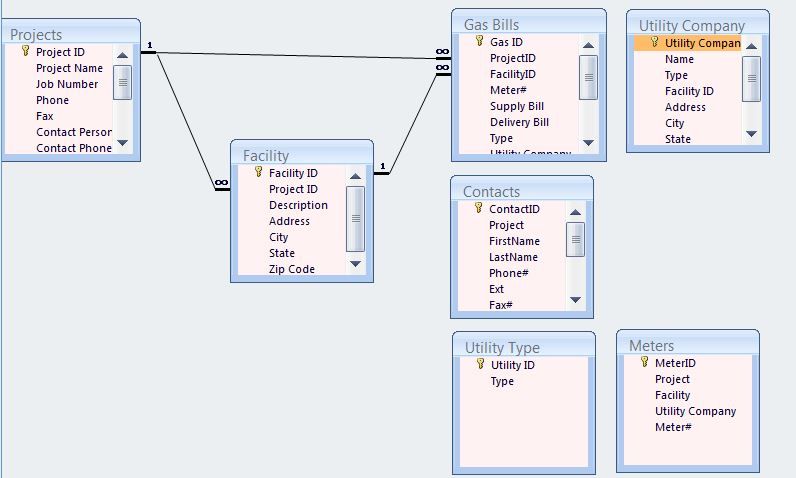Image resolution: width=796 pixels, height=478 pixels.
Task: Click the Zip Code field in Facility
Action: [292, 269]
